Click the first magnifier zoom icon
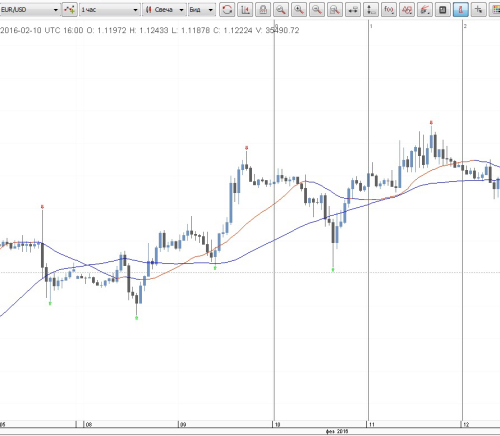The image size is (500, 436). [281, 10]
